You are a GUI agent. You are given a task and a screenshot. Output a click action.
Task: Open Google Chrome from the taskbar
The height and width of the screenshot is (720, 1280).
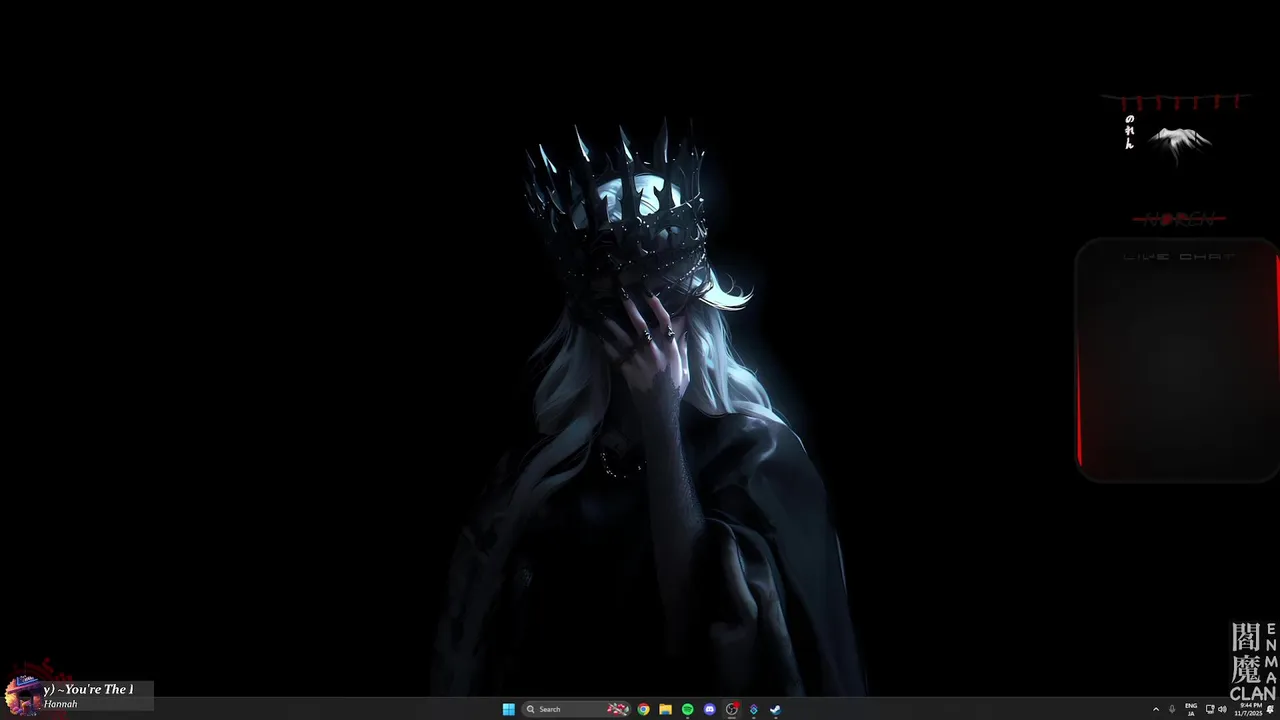click(x=643, y=709)
